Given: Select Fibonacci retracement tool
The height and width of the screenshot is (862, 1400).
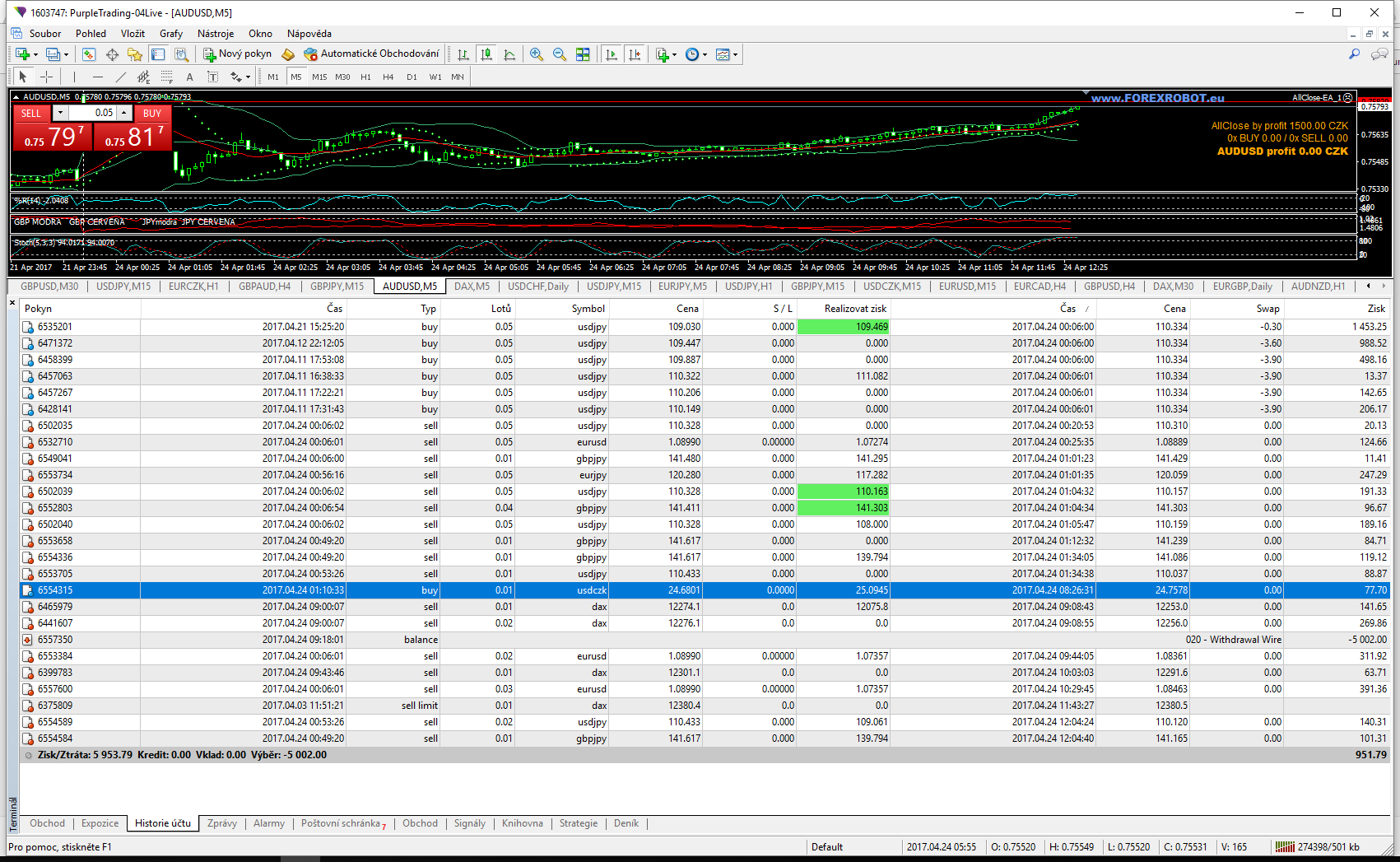Looking at the screenshot, I should point(167,77).
